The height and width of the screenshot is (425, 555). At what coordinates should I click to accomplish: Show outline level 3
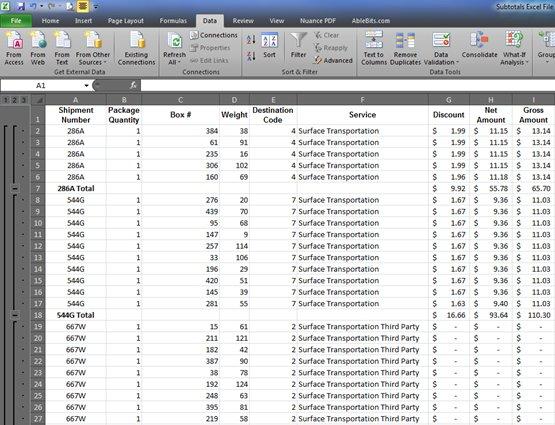(x=23, y=100)
